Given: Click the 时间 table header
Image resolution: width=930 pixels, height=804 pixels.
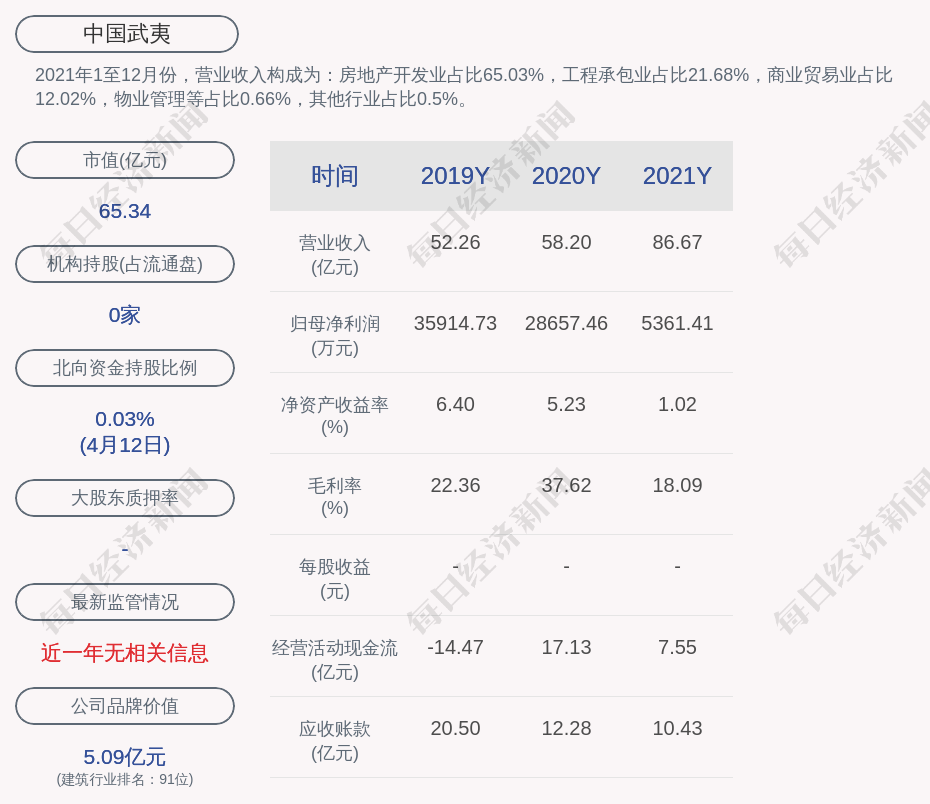Looking at the screenshot, I should click(x=335, y=176).
